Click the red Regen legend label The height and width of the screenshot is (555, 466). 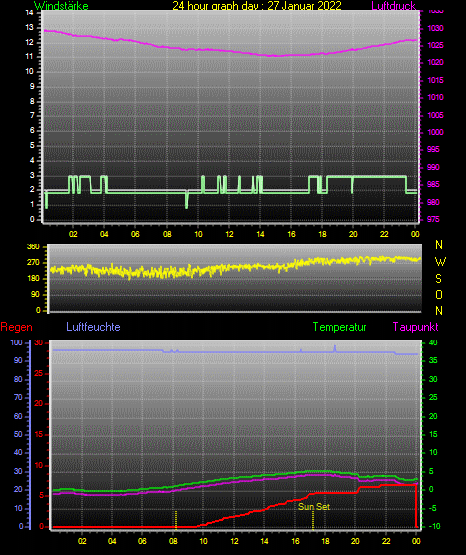coord(16,327)
